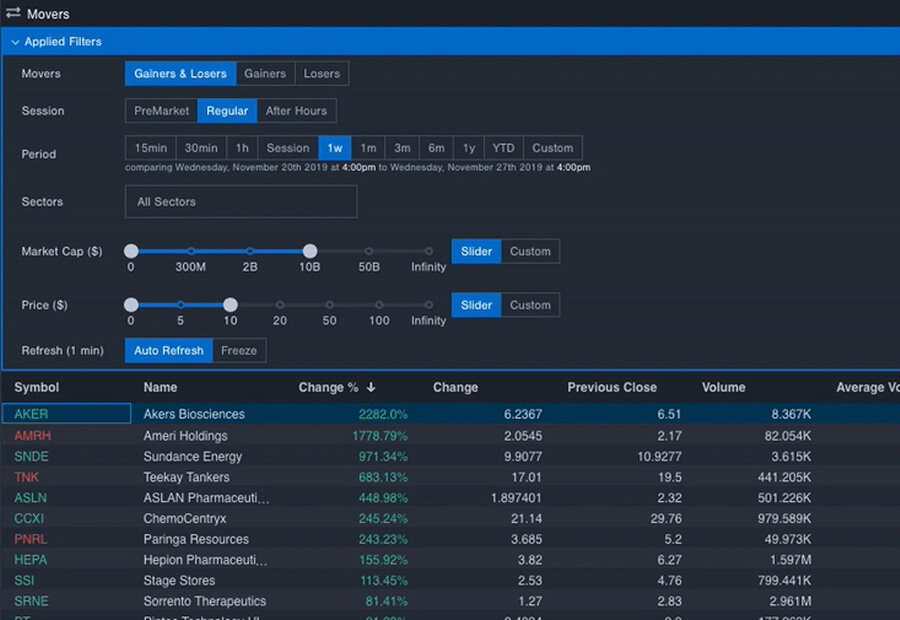Choose the Custom period option
The height and width of the screenshot is (620, 900).
tap(552, 148)
